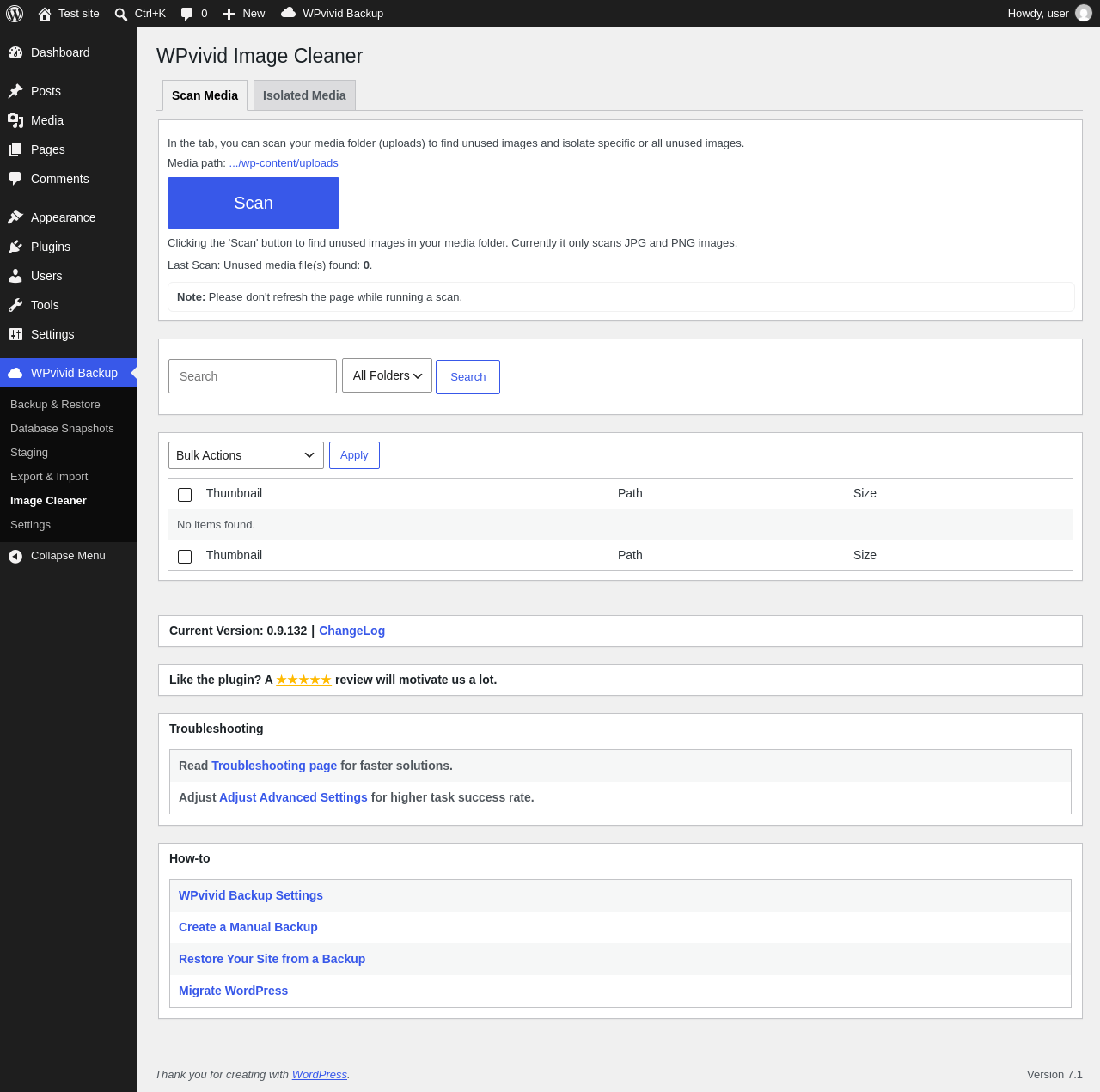This screenshot has width=1100, height=1092.
Task: Apply the selected bulk action
Action: 354,455
